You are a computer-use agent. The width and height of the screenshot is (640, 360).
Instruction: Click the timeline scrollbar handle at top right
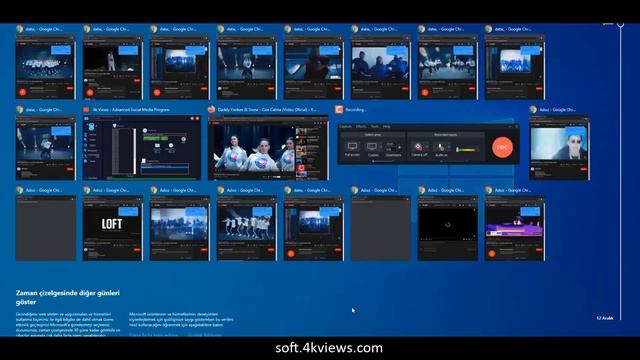click(x=620, y=25)
